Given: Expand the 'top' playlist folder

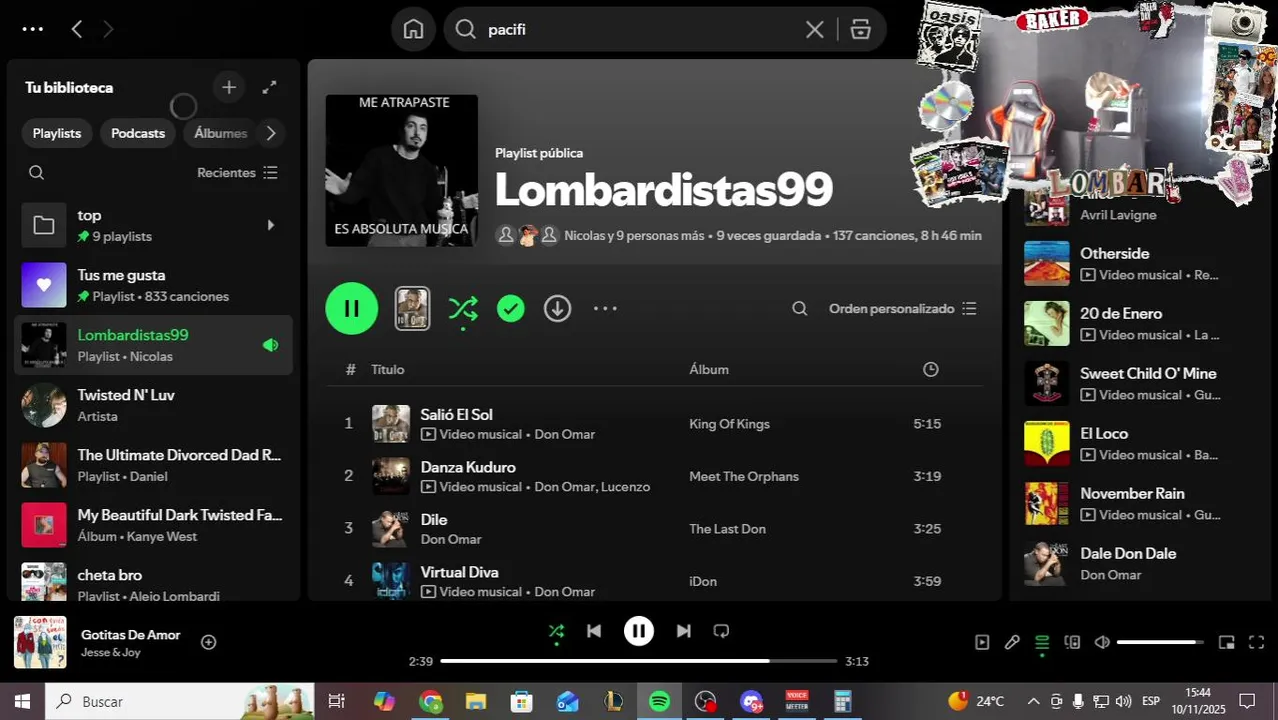Looking at the screenshot, I should (x=270, y=225).
